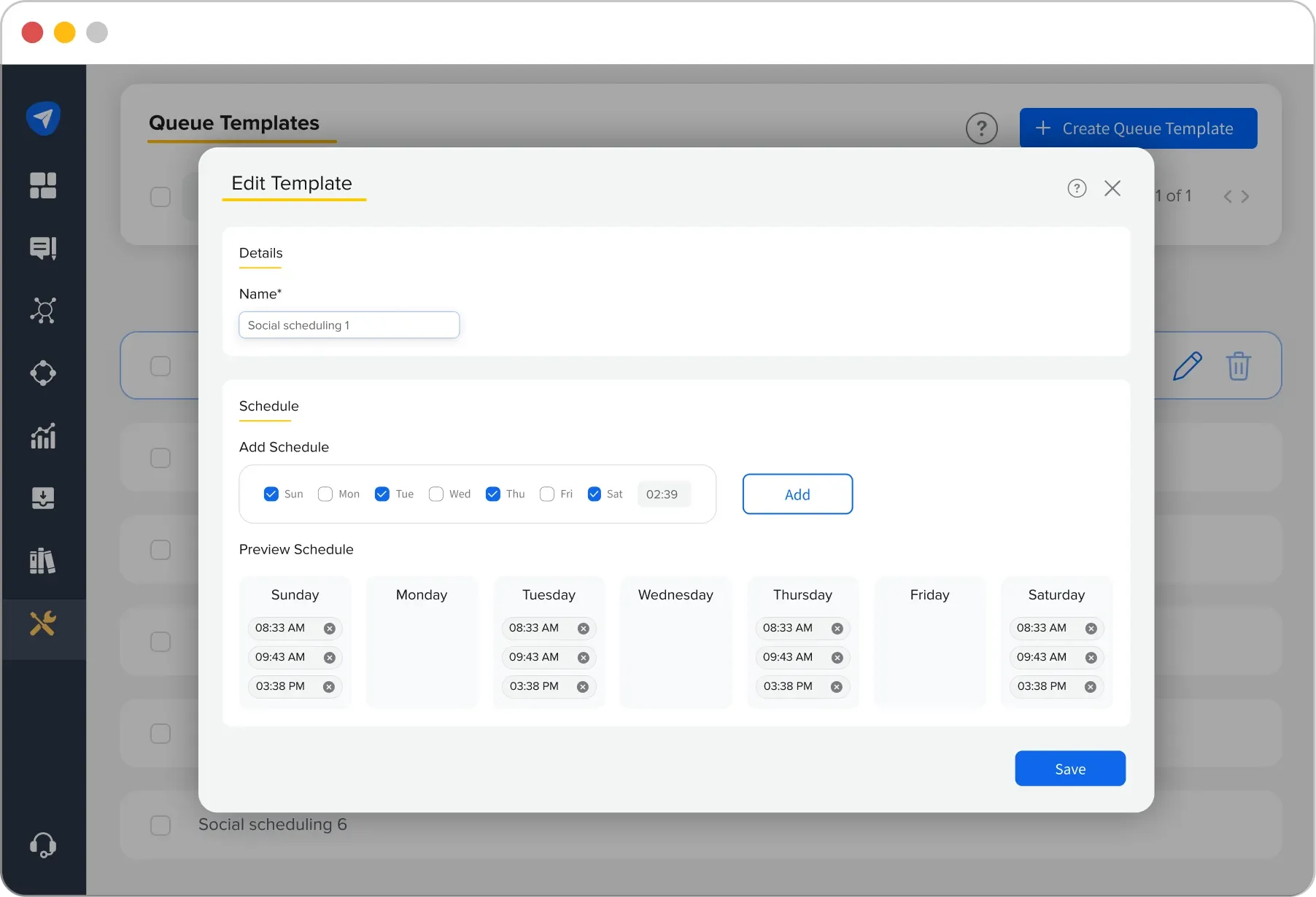The height and width of the screenshot is (897, 1316).
Task: Click the edit pencil icon
Action: [1188, 365]
